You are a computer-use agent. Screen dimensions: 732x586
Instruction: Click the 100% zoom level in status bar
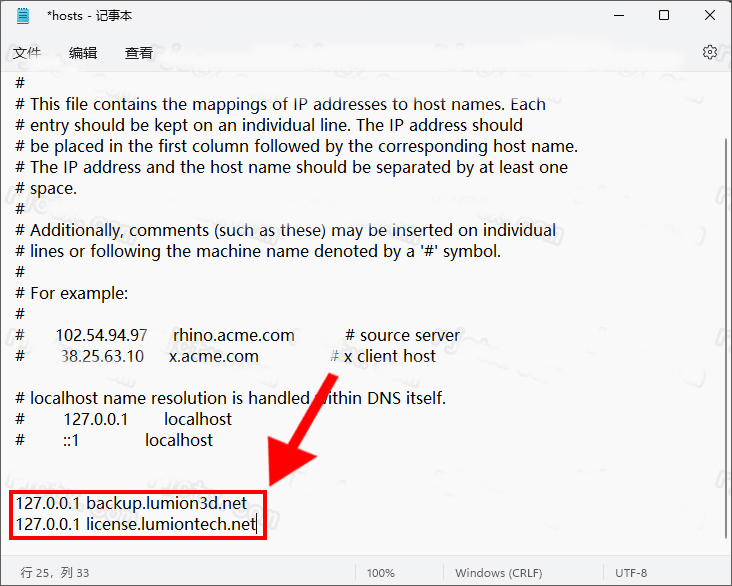[380, 573]
